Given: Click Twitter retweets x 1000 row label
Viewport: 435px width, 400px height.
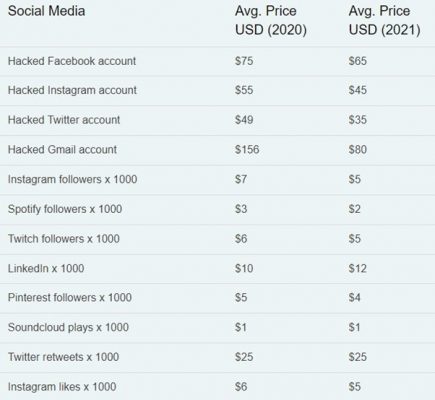Looking at the screenshot, I should (63, 357).
